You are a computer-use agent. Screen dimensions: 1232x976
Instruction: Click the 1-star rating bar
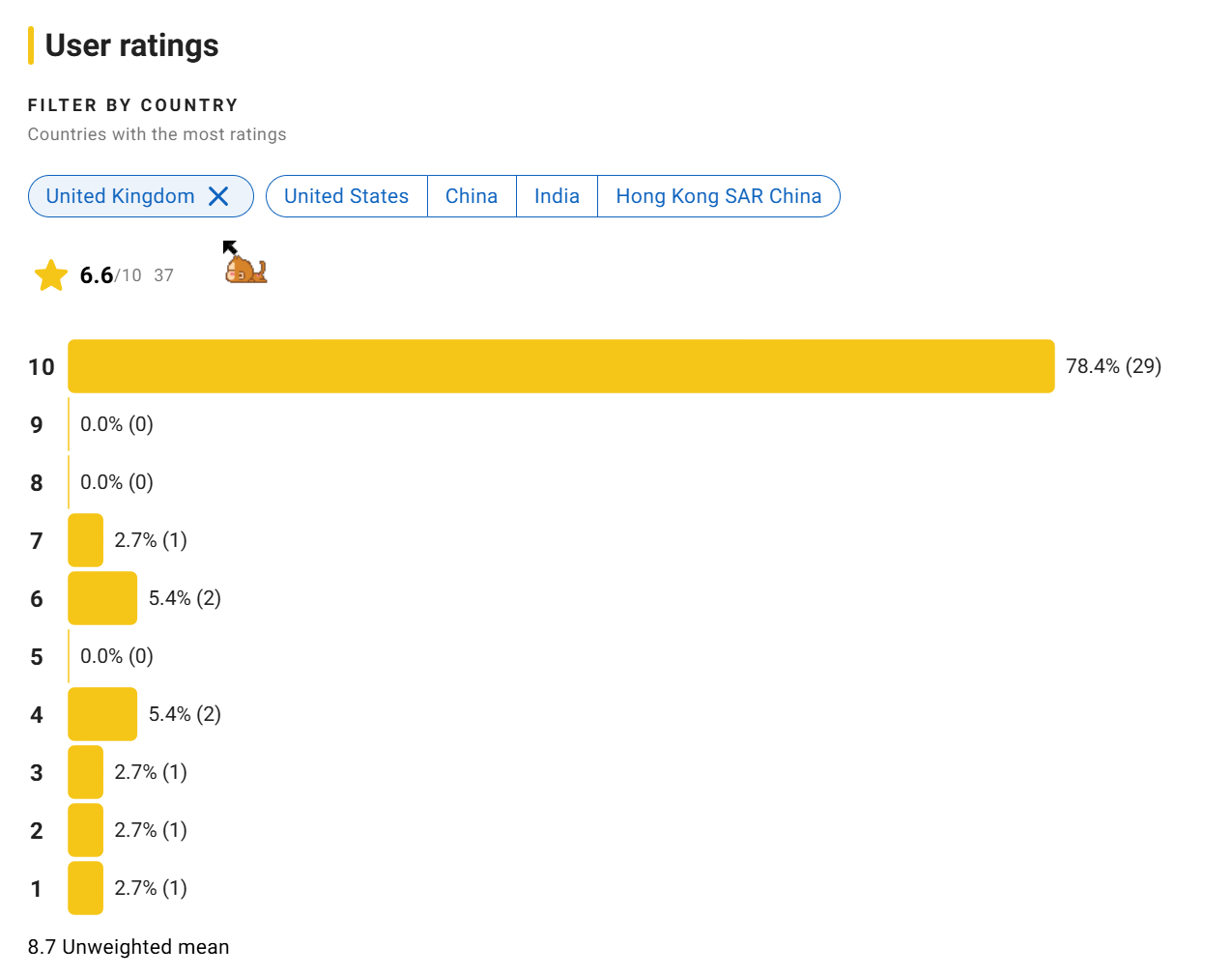tap(85, 888)
